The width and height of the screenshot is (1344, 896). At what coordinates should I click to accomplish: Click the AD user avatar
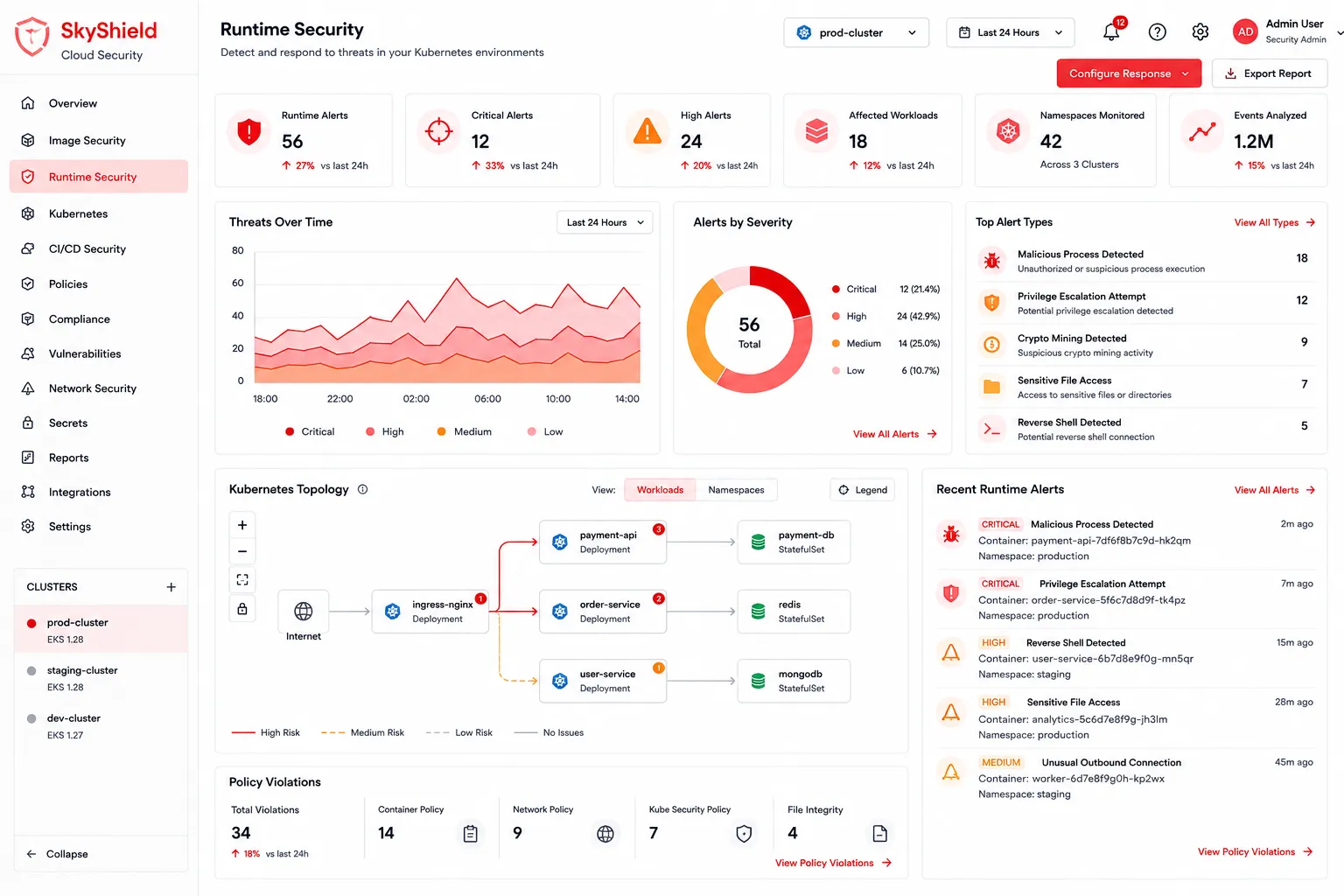[1245, 31]
